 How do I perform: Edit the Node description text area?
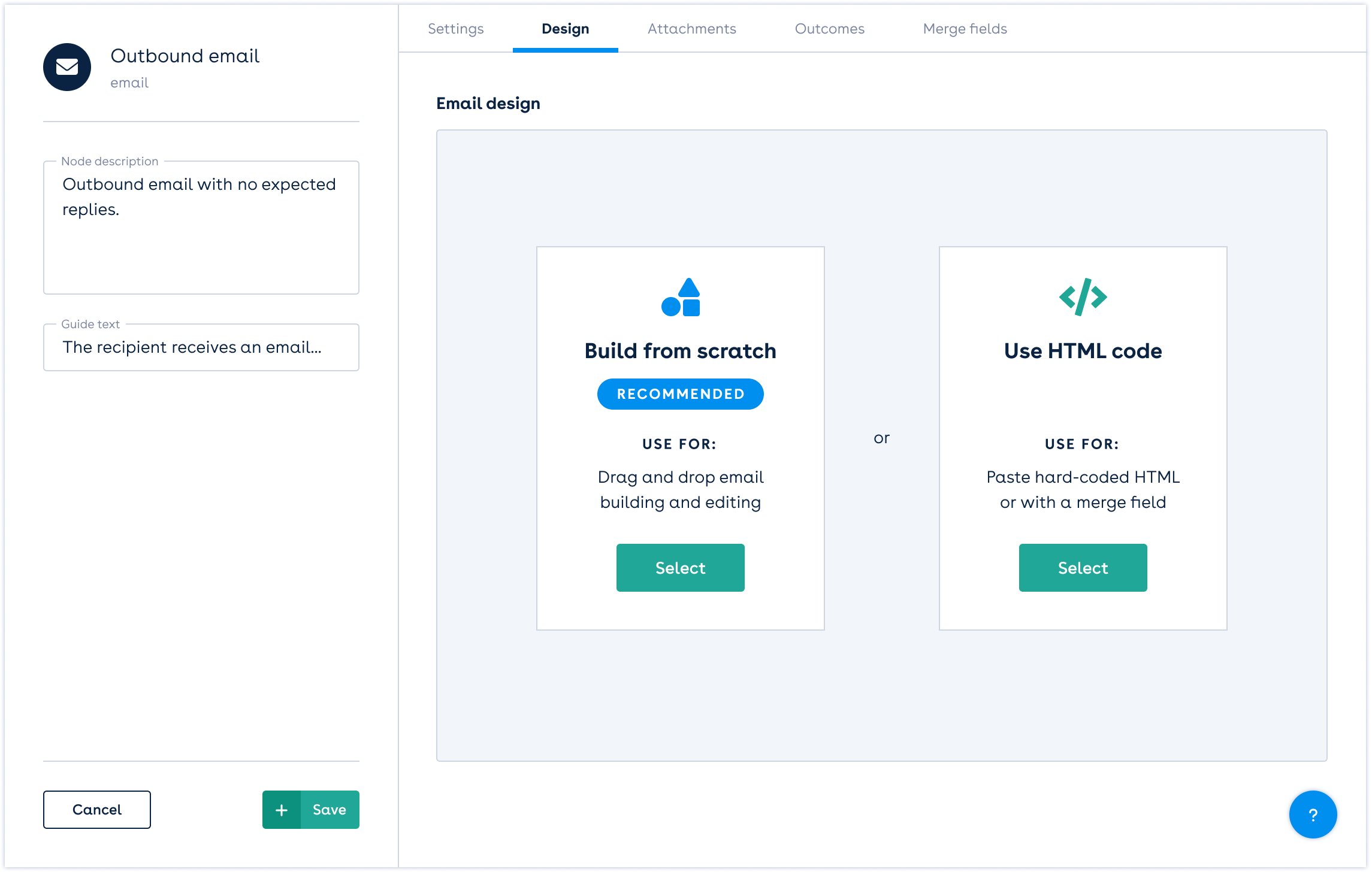pos(201,228)
